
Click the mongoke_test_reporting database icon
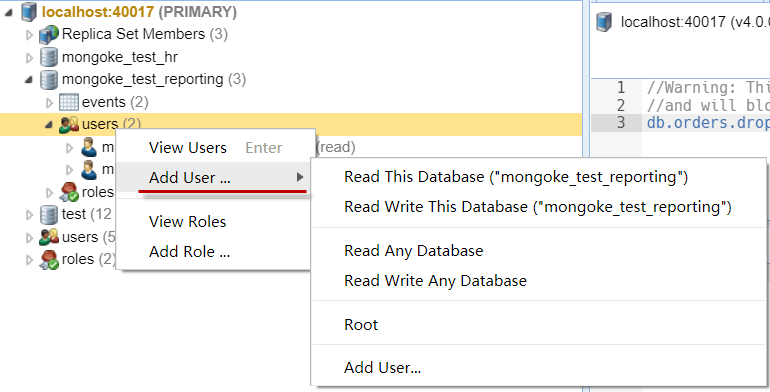coord(49,80)
